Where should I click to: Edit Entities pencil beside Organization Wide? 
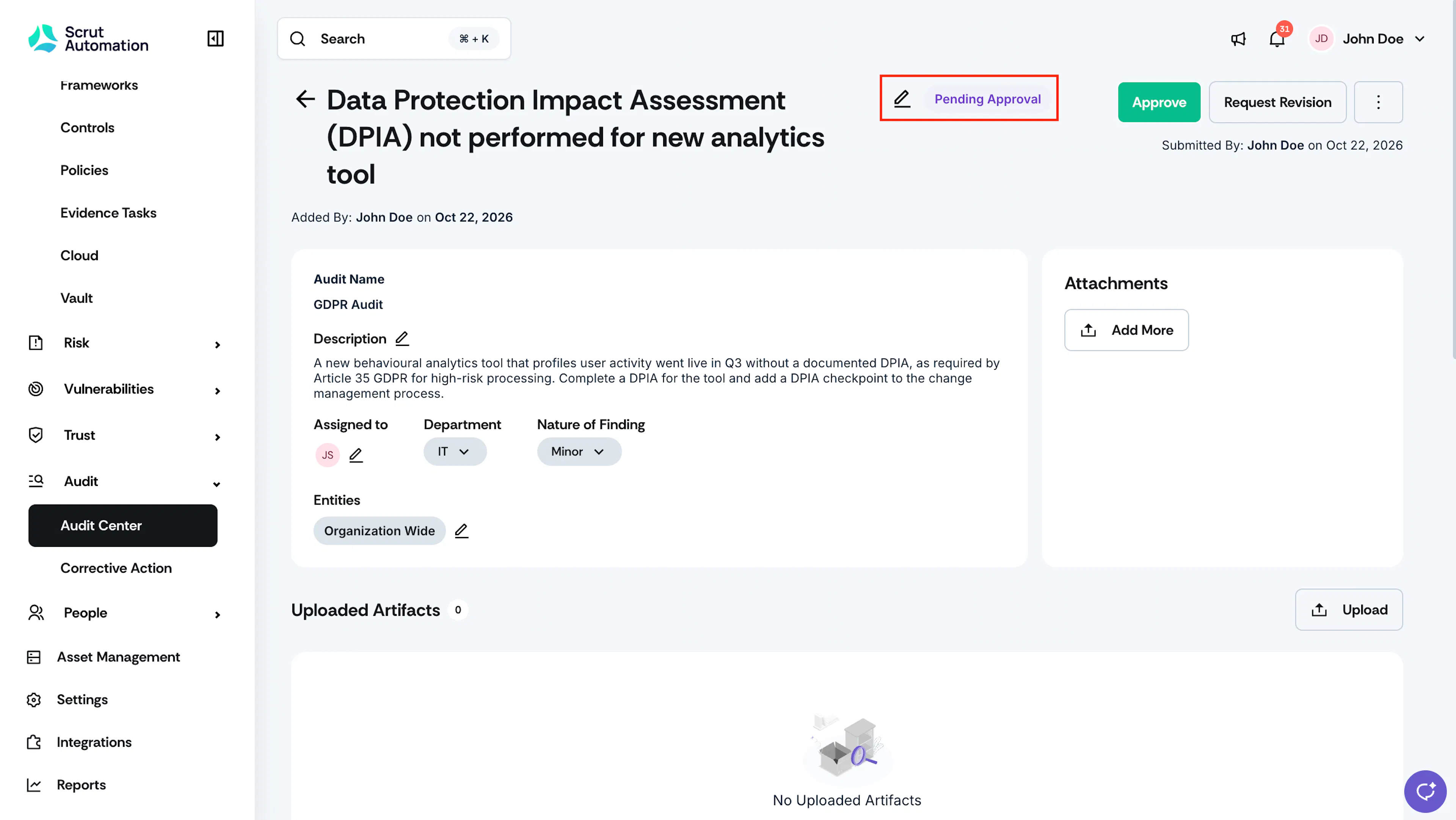461,531
